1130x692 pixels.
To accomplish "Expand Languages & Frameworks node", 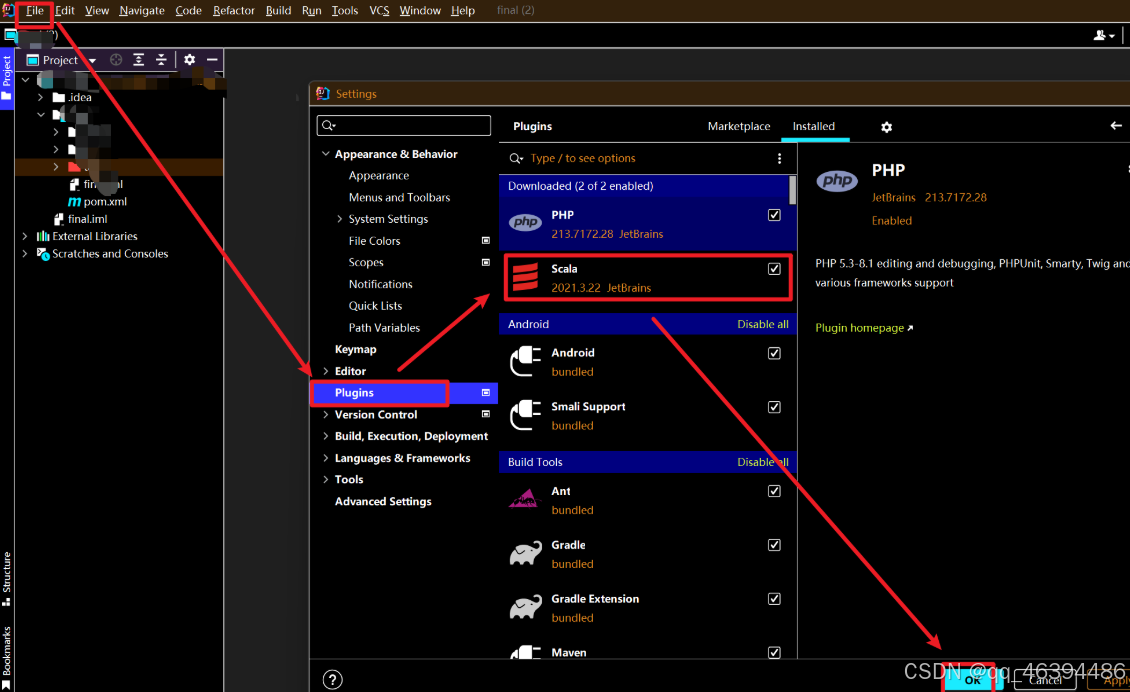I will [x=326, y=458].
